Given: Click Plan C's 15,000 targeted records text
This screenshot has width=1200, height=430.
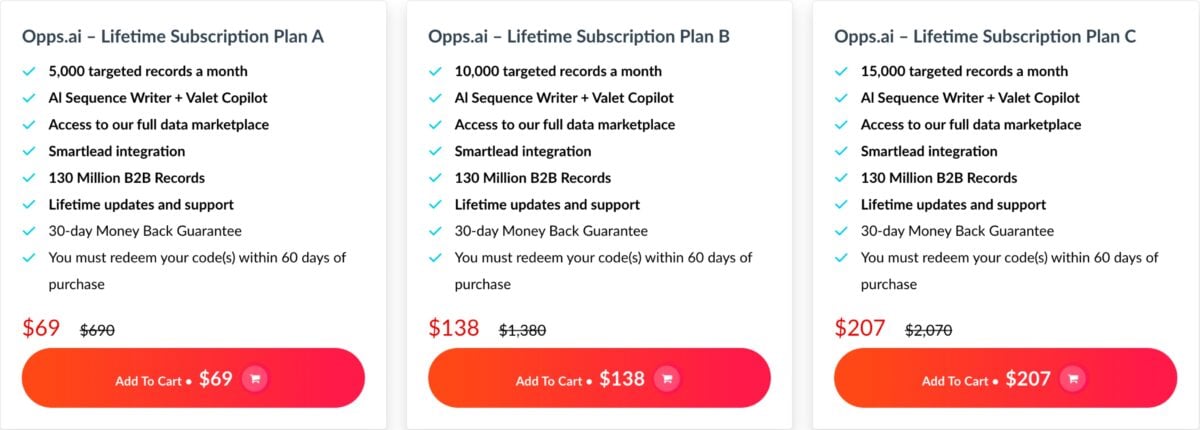Looking at the screenshot, I should click(964, 72).
